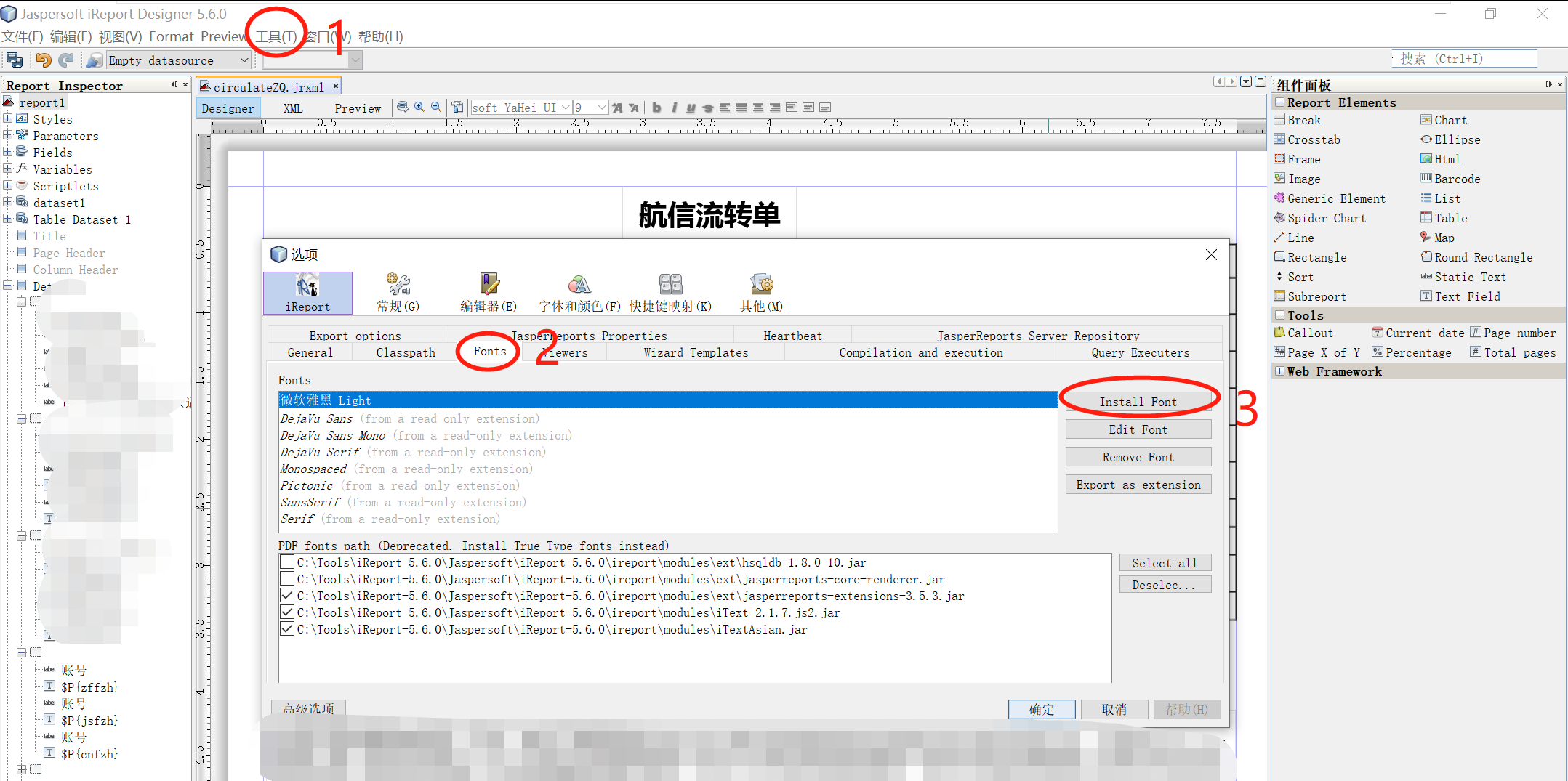This screenshot has width=1568, height=781.
Task: Click the Redo toolbar icon
Action: [66, 60]
